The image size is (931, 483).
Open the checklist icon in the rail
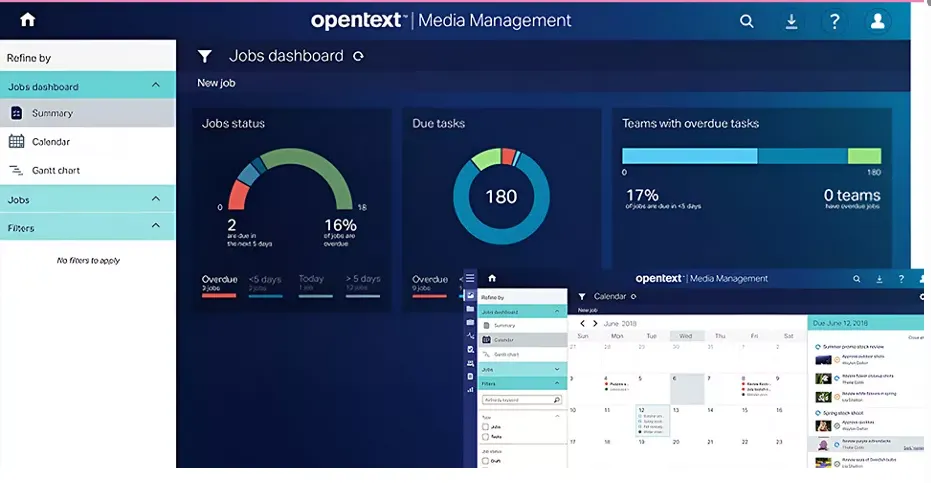[470, 349]
